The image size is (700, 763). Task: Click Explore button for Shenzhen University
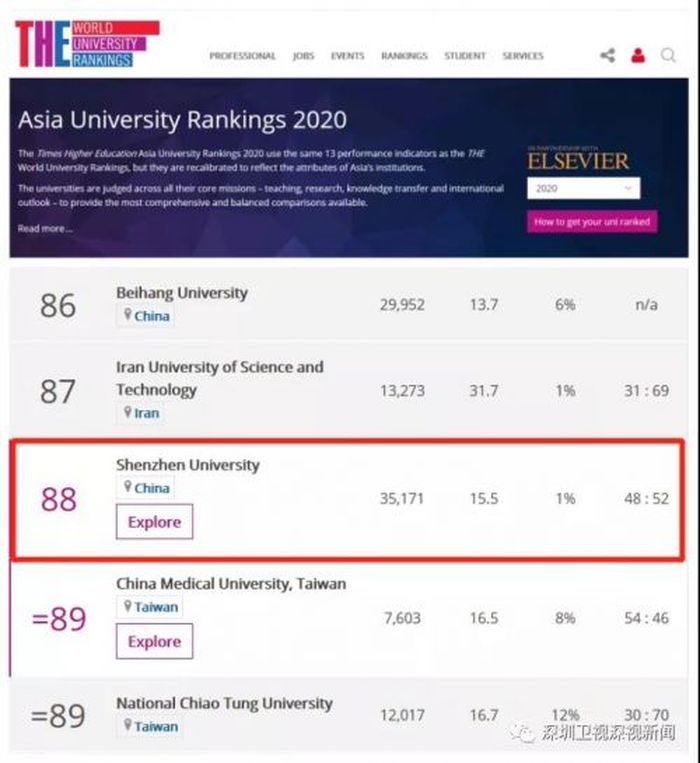(x=154, y=522)
